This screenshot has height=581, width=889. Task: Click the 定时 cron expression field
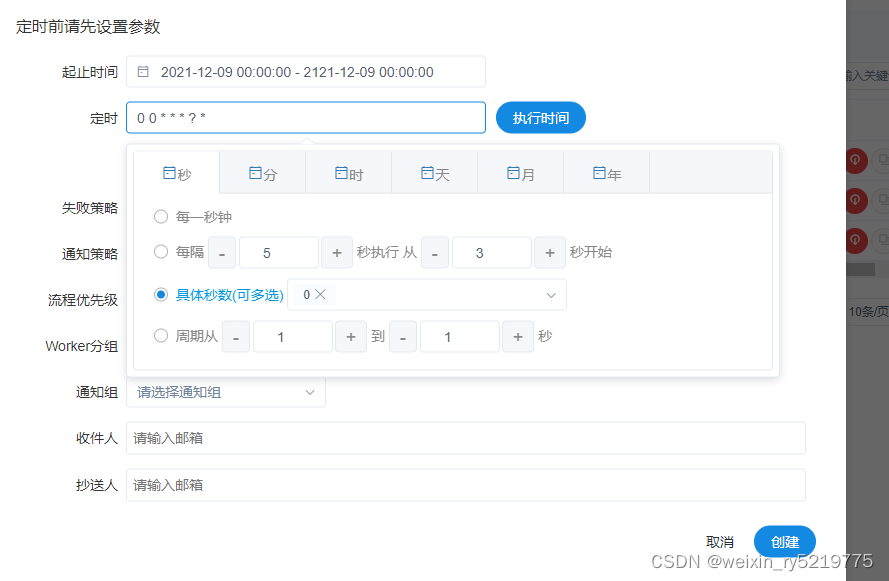[306, 118]
